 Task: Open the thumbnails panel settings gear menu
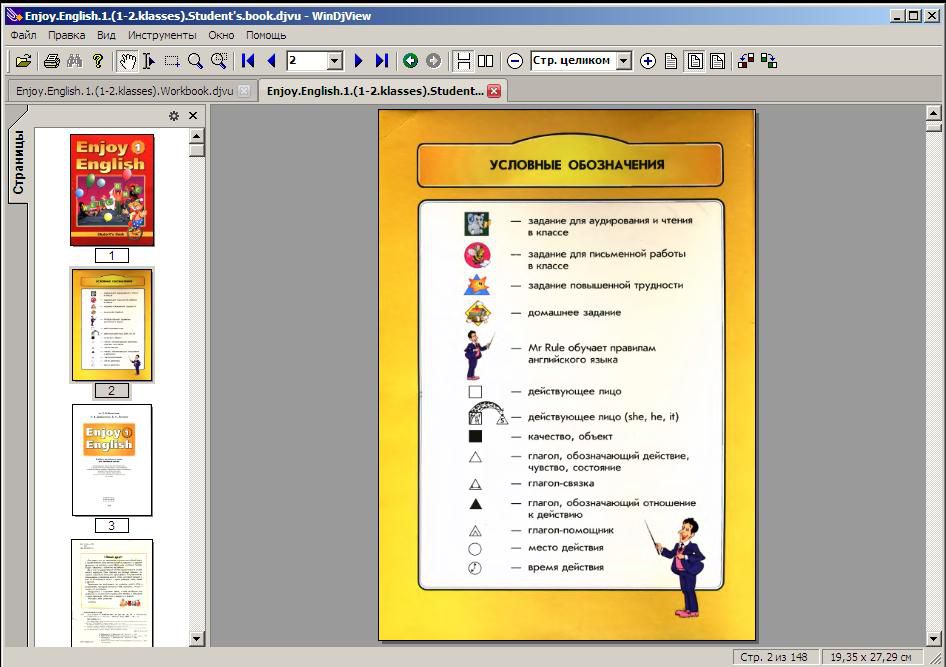pos(174,116)
